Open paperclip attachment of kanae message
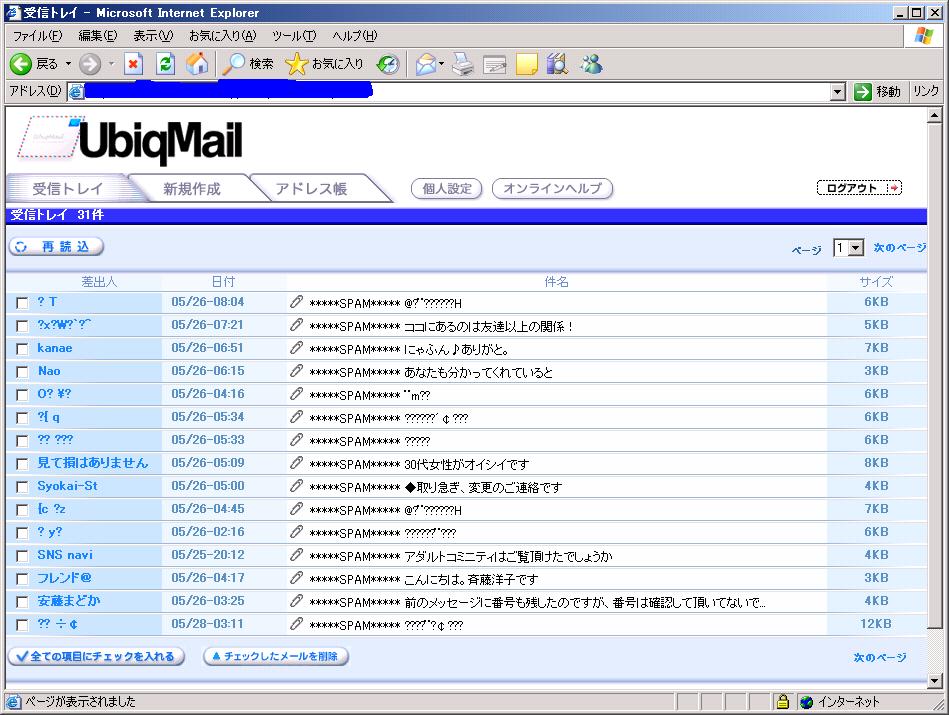949x715 pixels. [x=296, y=348]
